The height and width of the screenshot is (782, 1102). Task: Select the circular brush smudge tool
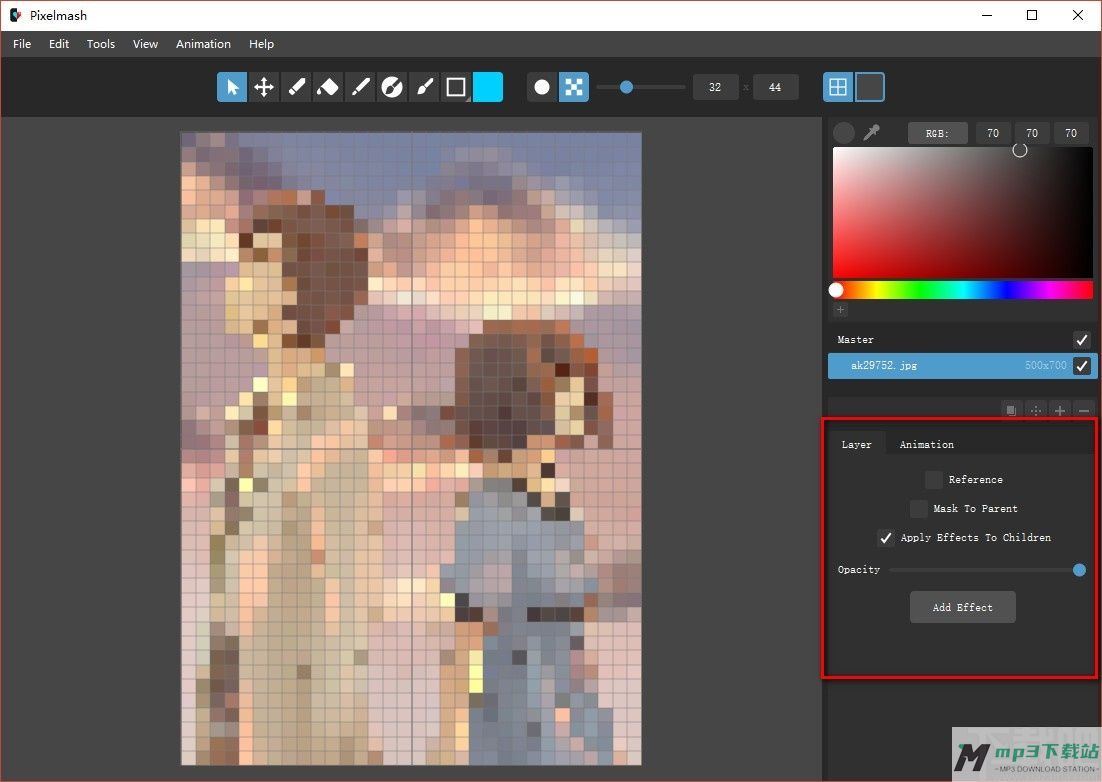(x=391, y=87)
